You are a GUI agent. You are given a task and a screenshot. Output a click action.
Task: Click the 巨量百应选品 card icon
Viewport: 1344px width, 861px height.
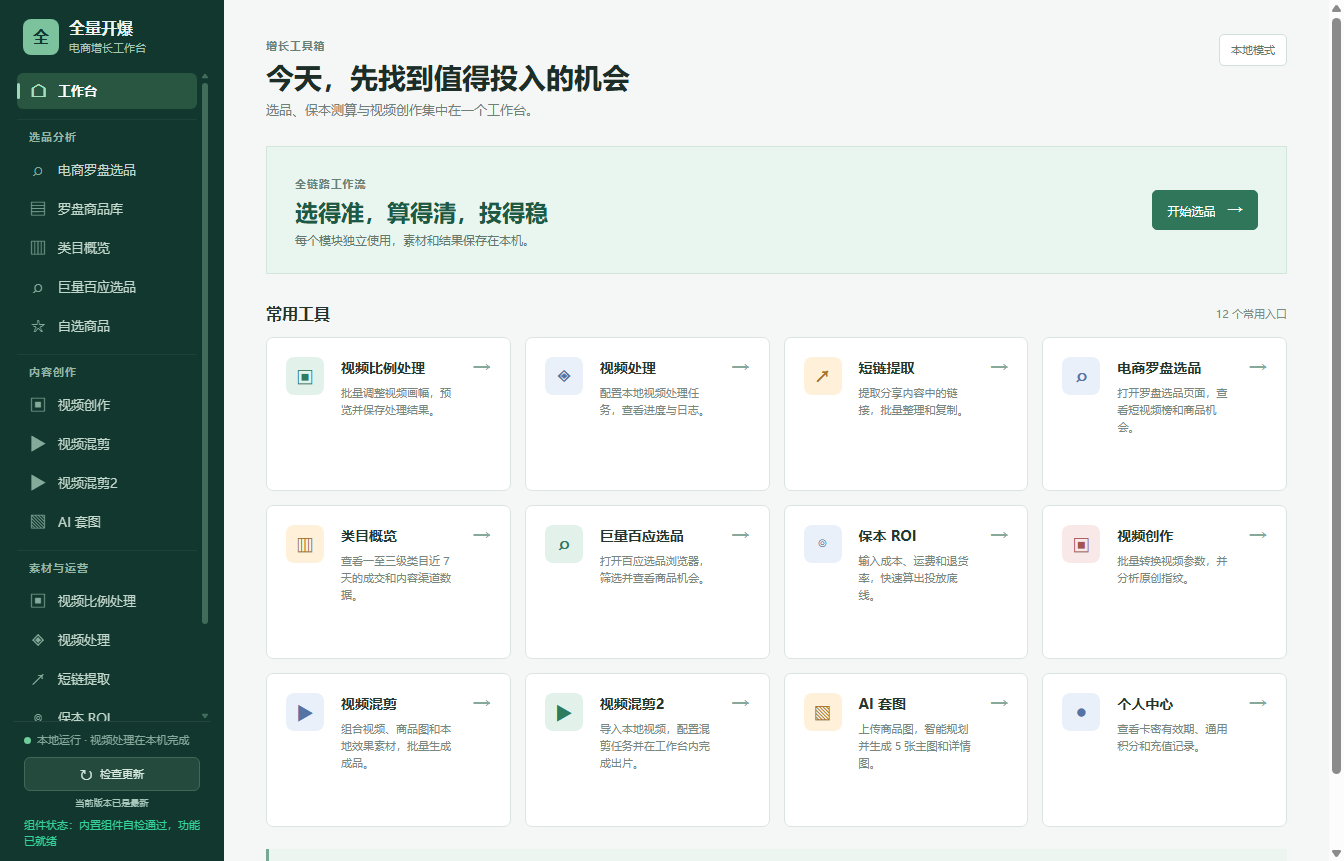tap(564, 544)
